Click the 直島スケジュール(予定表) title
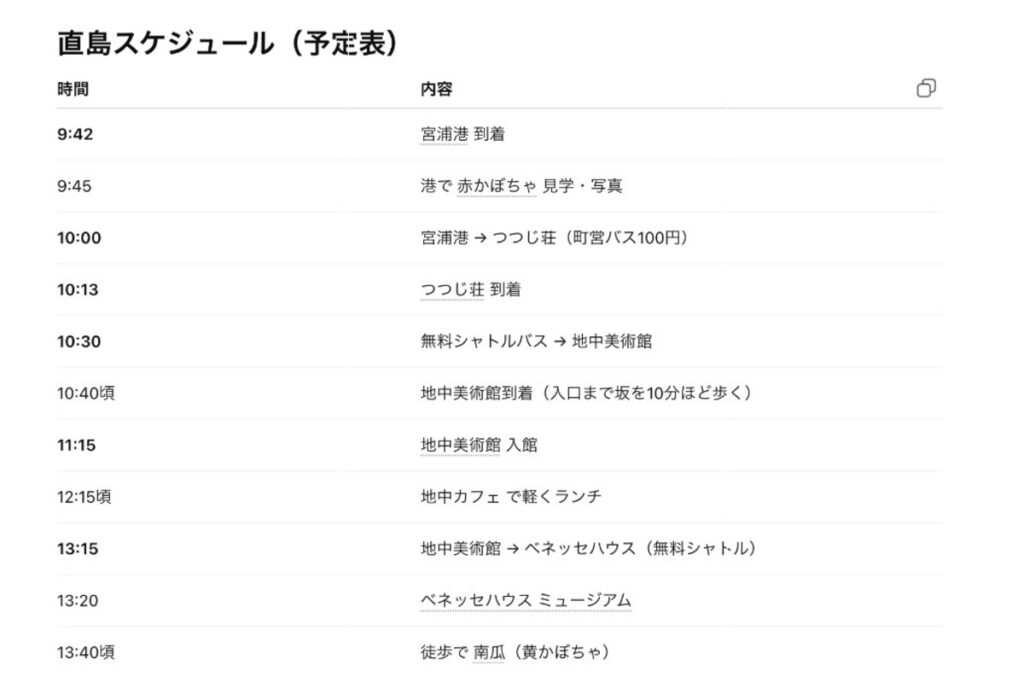 [x=229, y=44]
